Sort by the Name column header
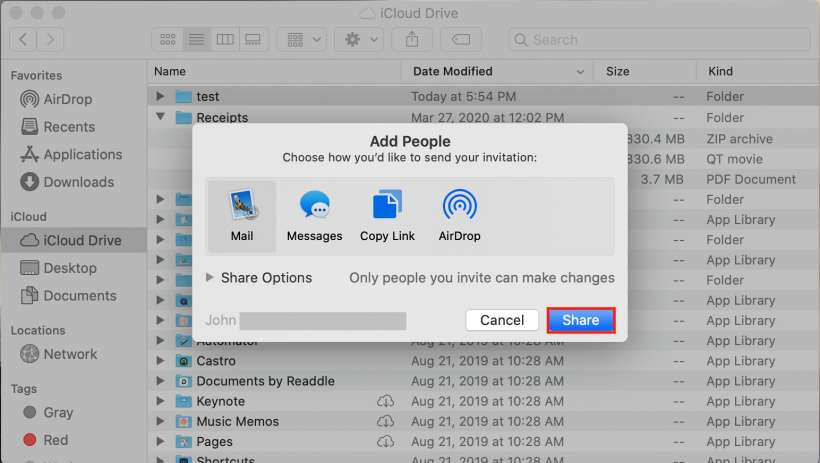This screenshot has height=463, width=820. coord(274,71)
